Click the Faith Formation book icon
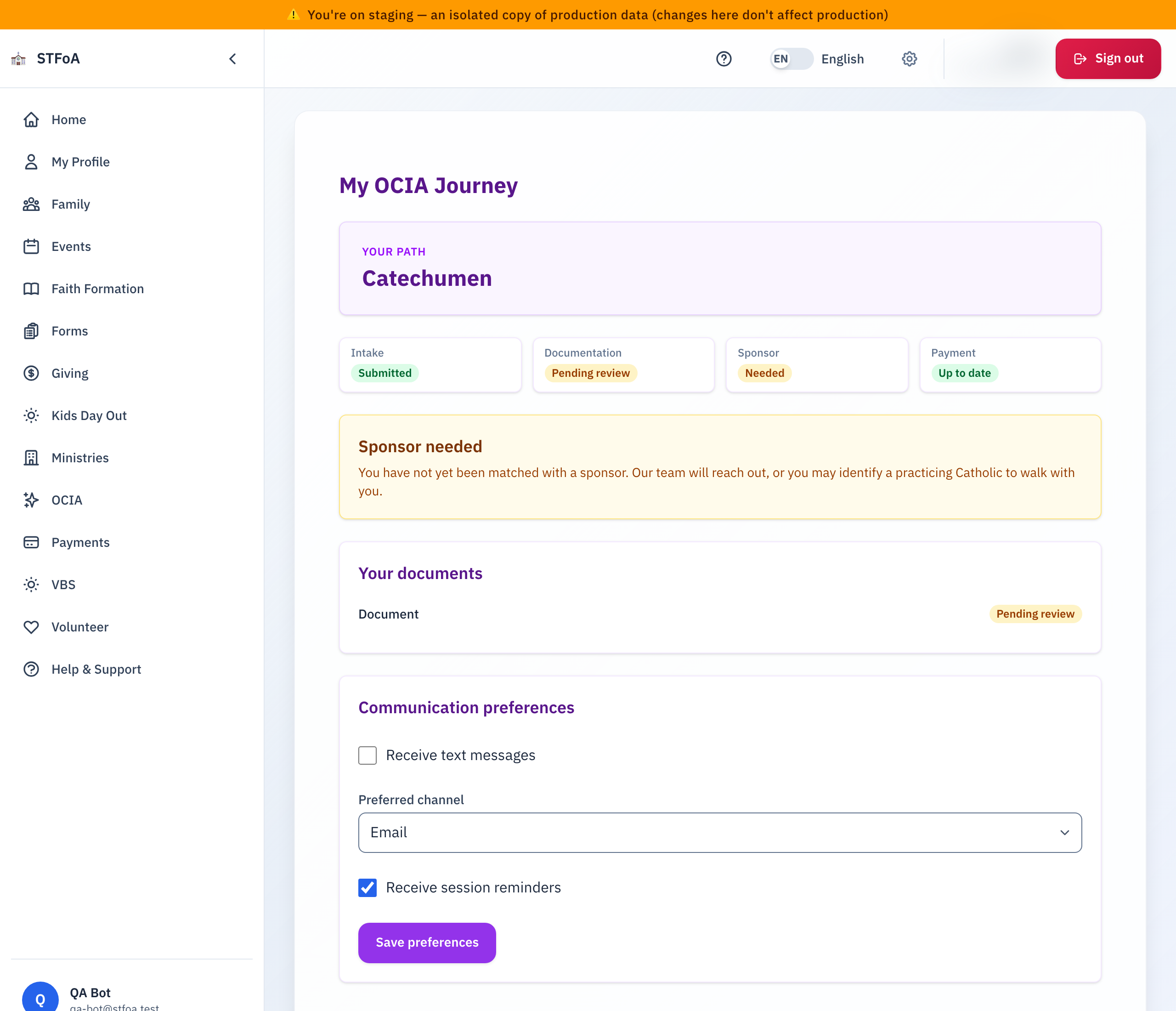The height and width of the screenshot is (1011, 1176). pos(31,289)
